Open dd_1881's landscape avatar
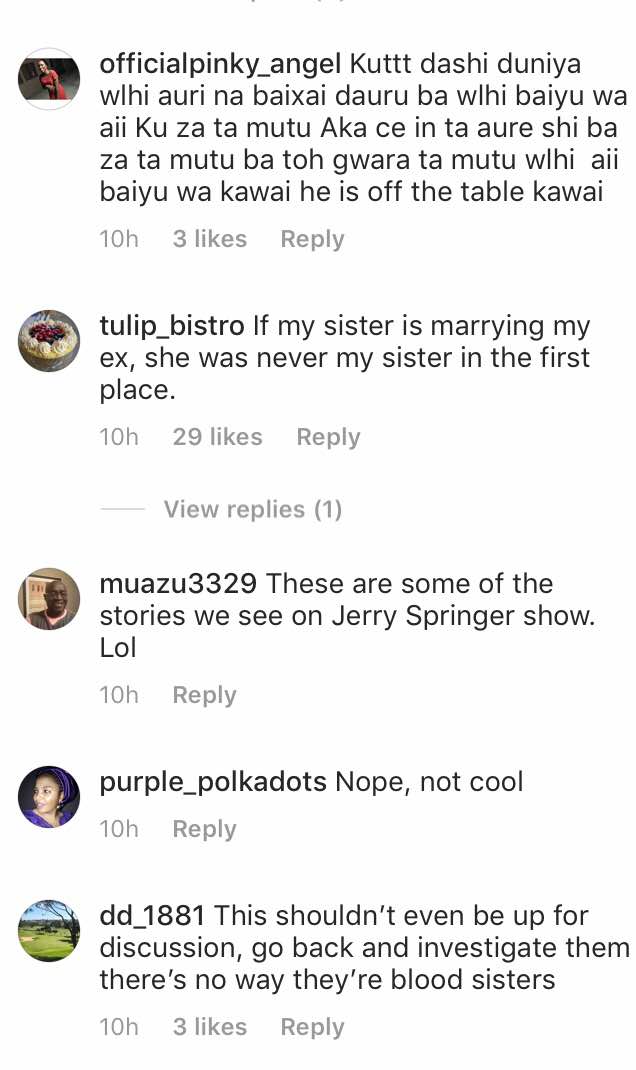 [49, 931]
